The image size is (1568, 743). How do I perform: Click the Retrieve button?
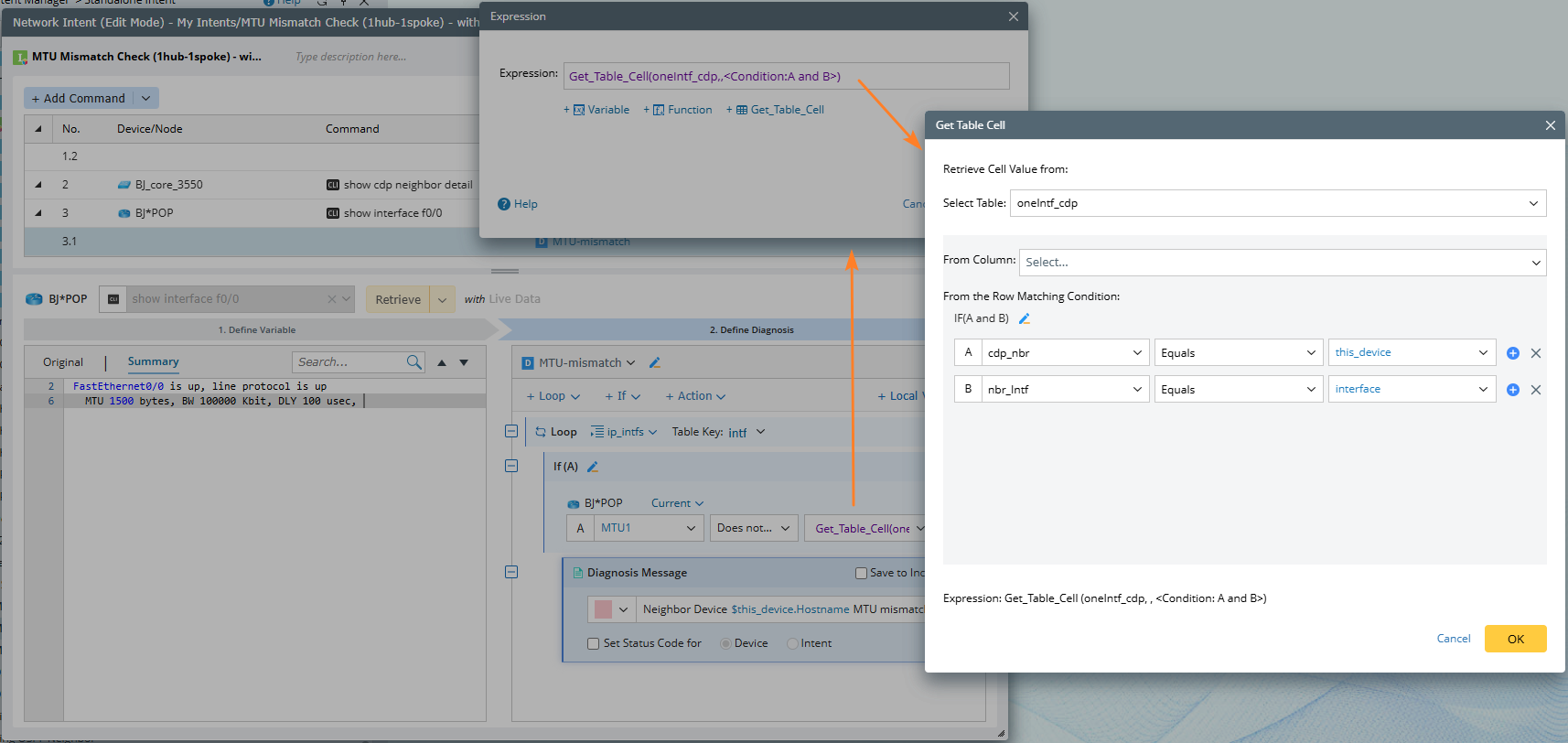pos(398,299)
